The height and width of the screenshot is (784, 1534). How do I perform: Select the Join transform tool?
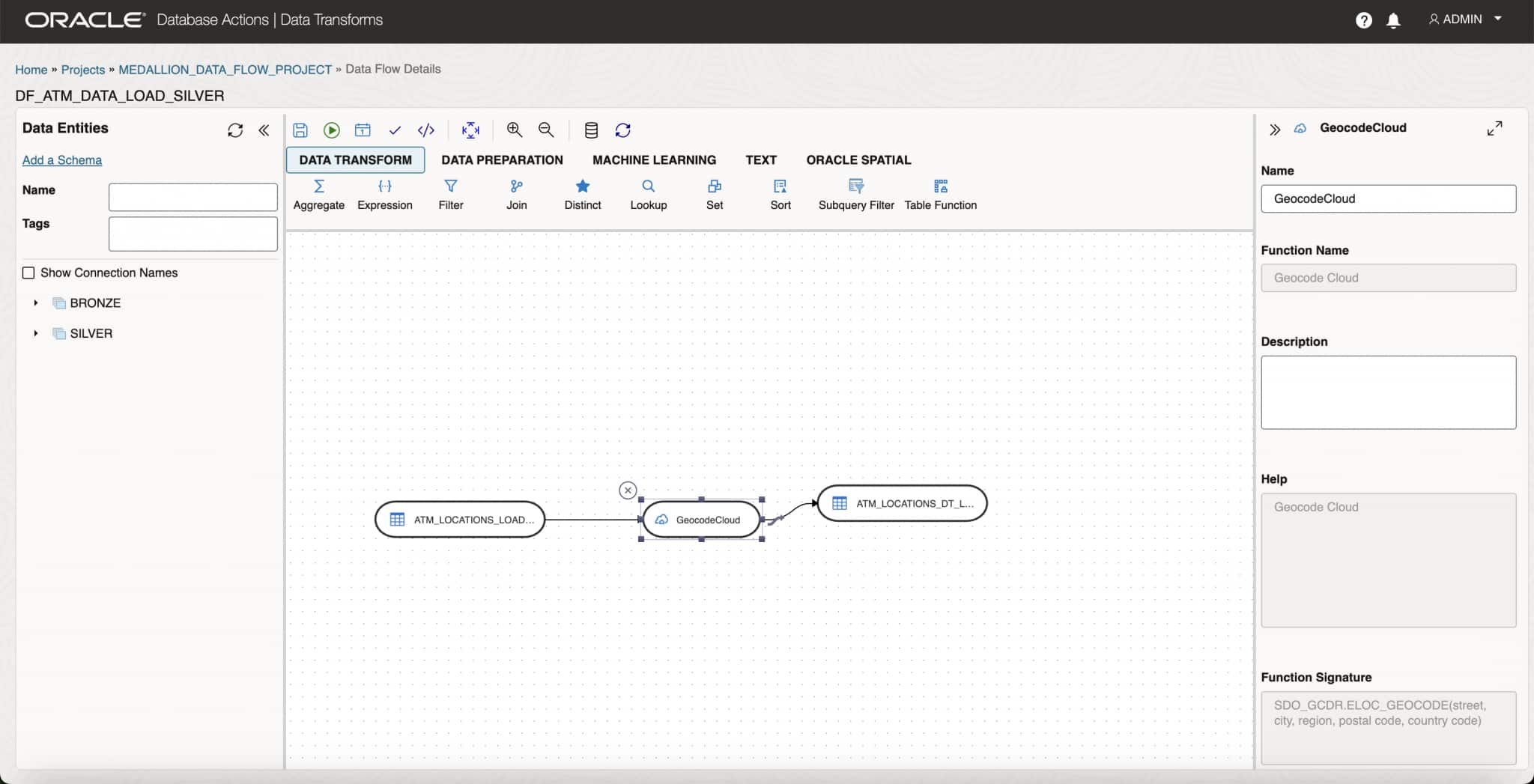tap(516, 193)
